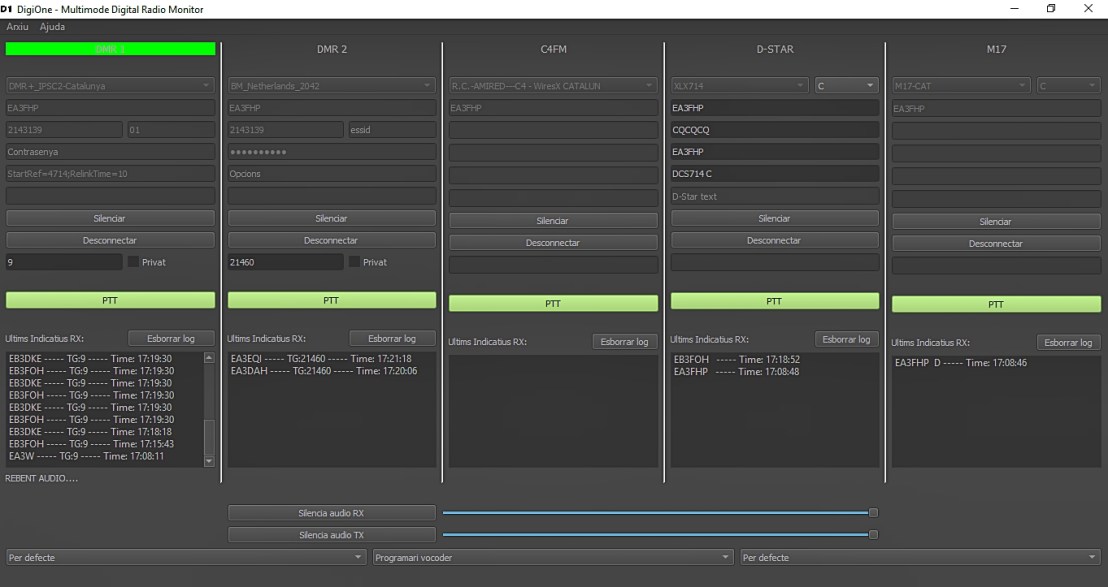Image resolution: width=1108 pixels, height=587 pixels.
Task: Click the DMR 1 log scrollbar down arrow
Action: point(209,461)
